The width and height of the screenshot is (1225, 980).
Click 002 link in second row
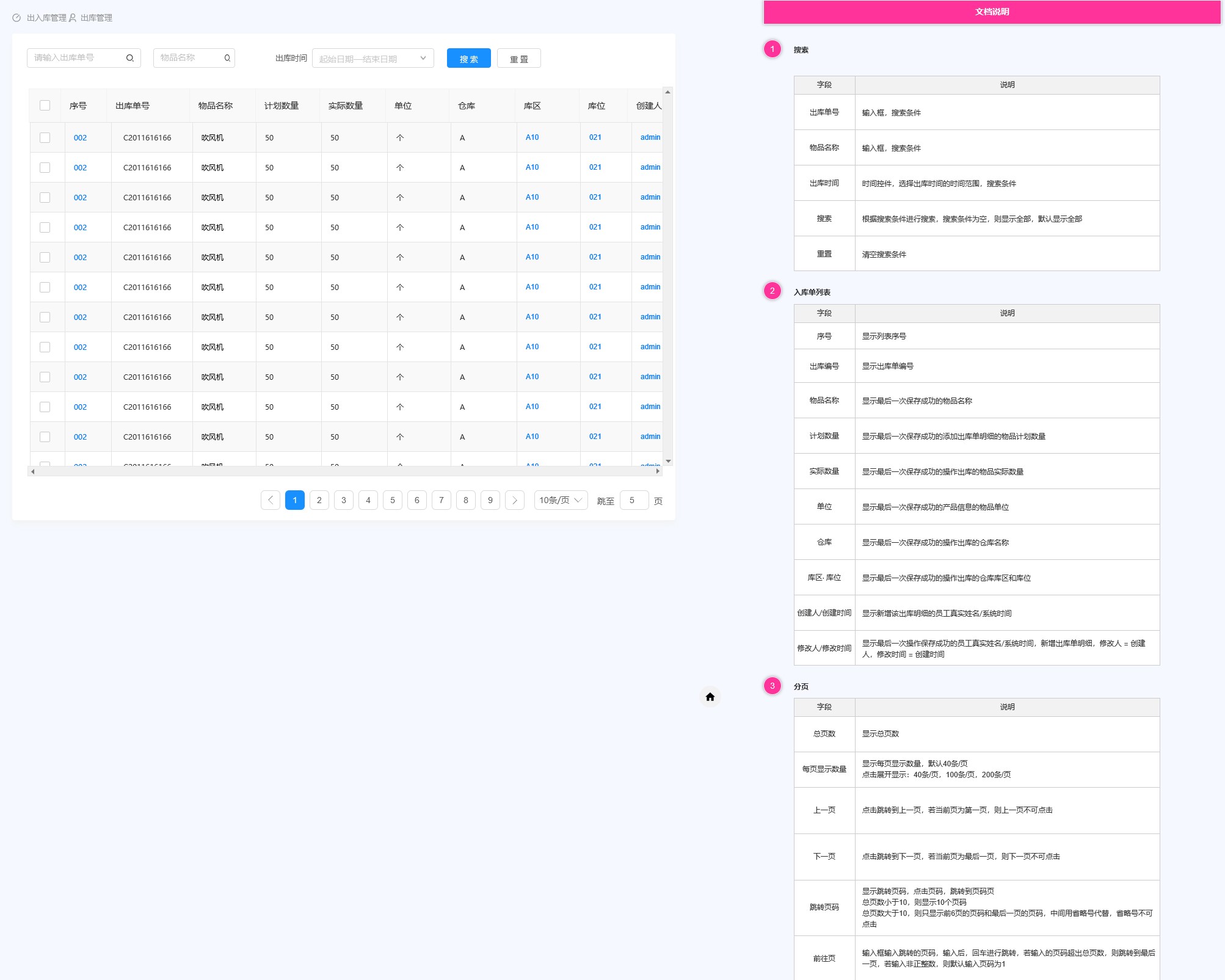80,168
